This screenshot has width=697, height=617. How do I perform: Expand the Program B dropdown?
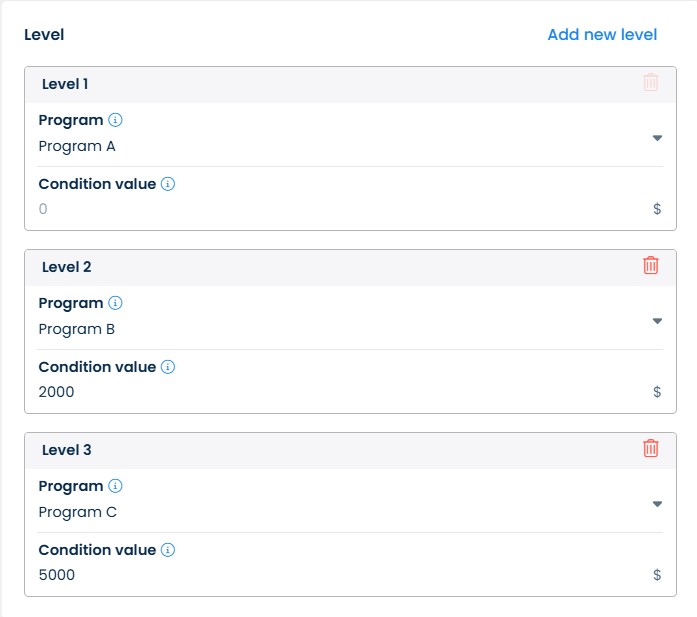657,321
